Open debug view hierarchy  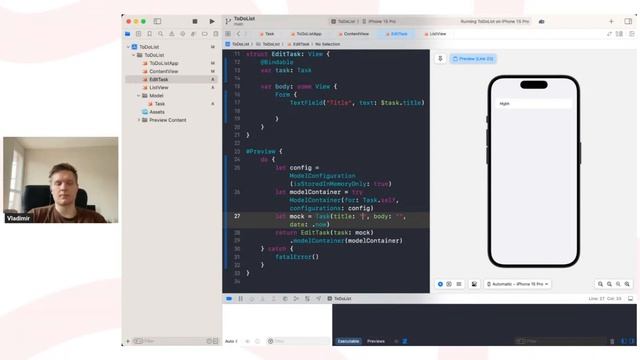coord(285,299)
